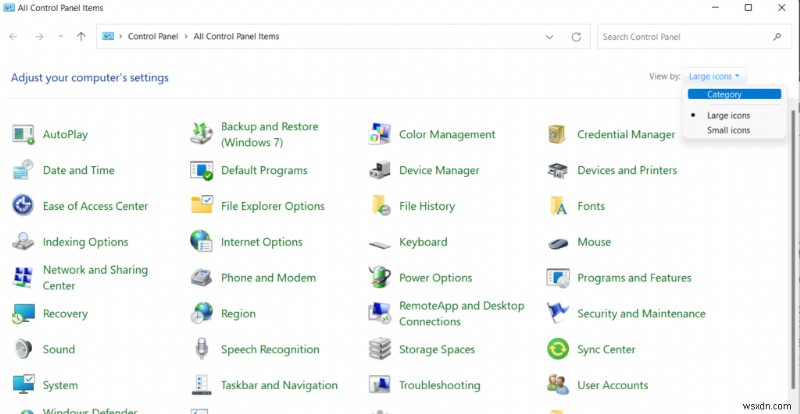Open the Device Manager link
Image resolution: width=800 pixels, height=414 pixels.
(x=439, y=171)
